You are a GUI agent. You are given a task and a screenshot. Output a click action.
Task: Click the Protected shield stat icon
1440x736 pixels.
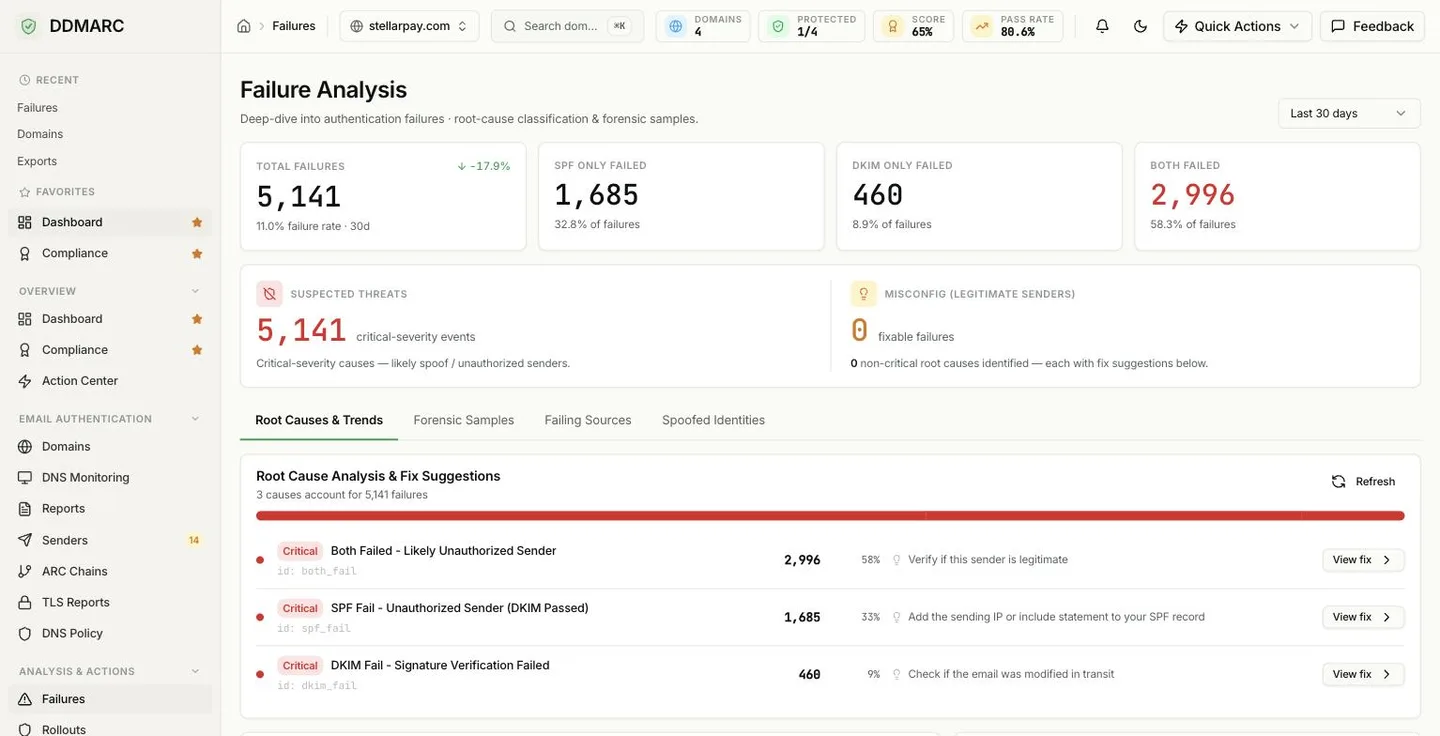tap(778, 26)
